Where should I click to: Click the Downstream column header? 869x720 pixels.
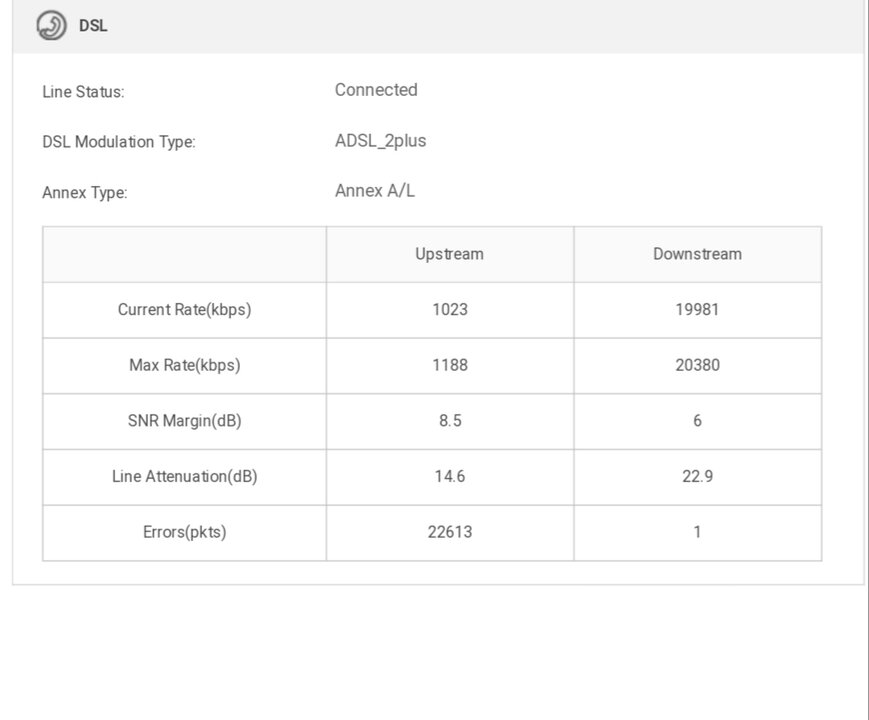(x=697, y=254)
